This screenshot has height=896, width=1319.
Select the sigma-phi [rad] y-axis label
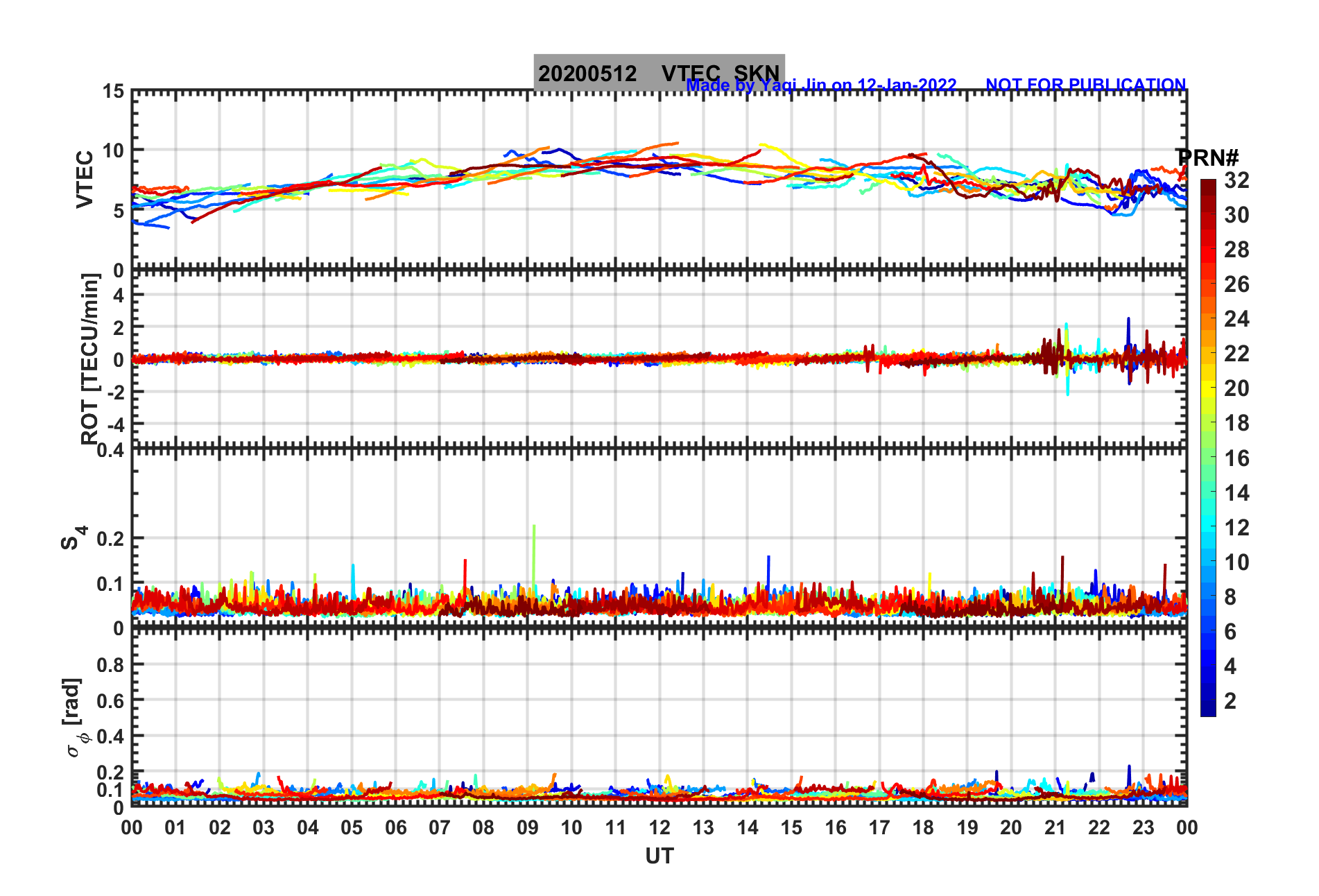[x=74, y=717]
